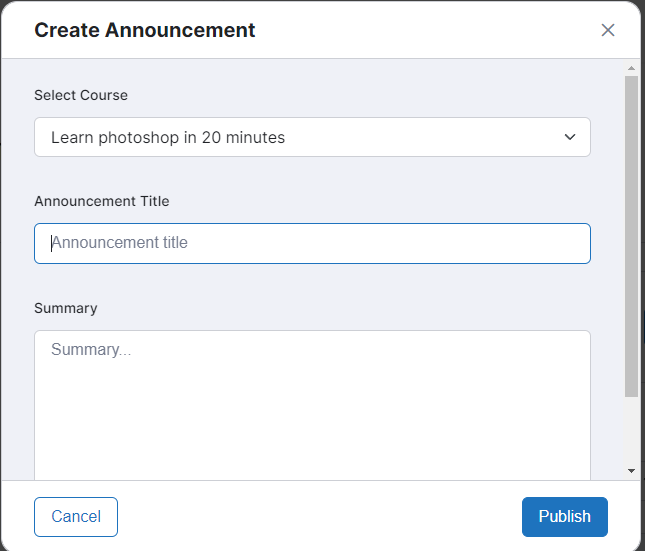Click the chevron arrow in course selector
This screenshot has height=551, width=645.
[x=570, y=137]
